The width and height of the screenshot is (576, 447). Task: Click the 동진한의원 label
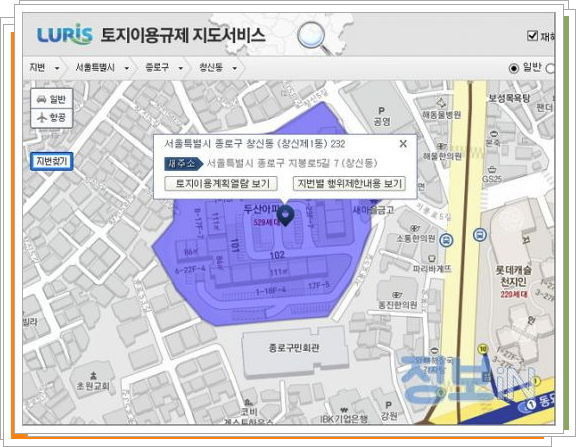[398, 305]
